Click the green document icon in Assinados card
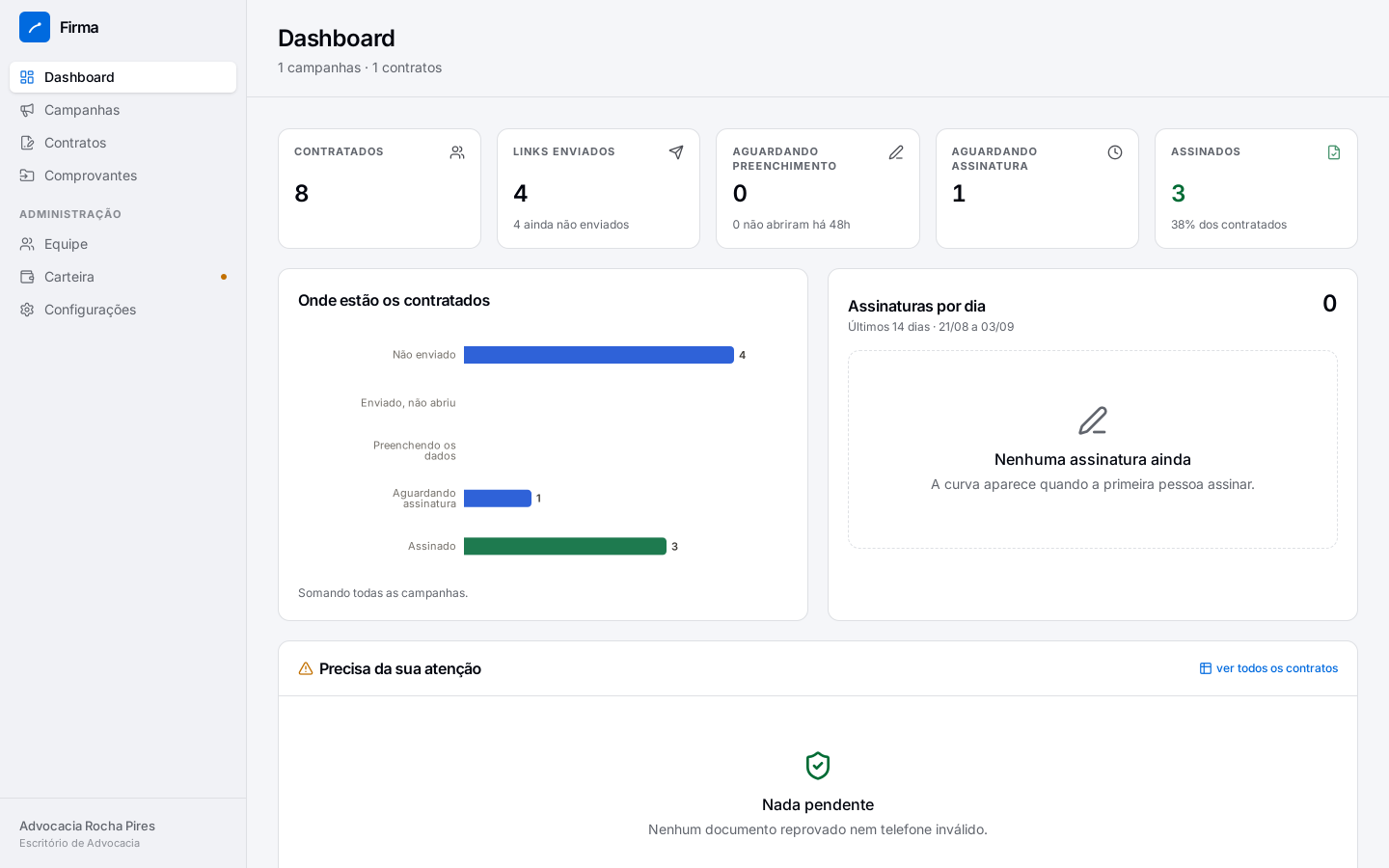1389x868 pixels. [x=1334, y=152]
